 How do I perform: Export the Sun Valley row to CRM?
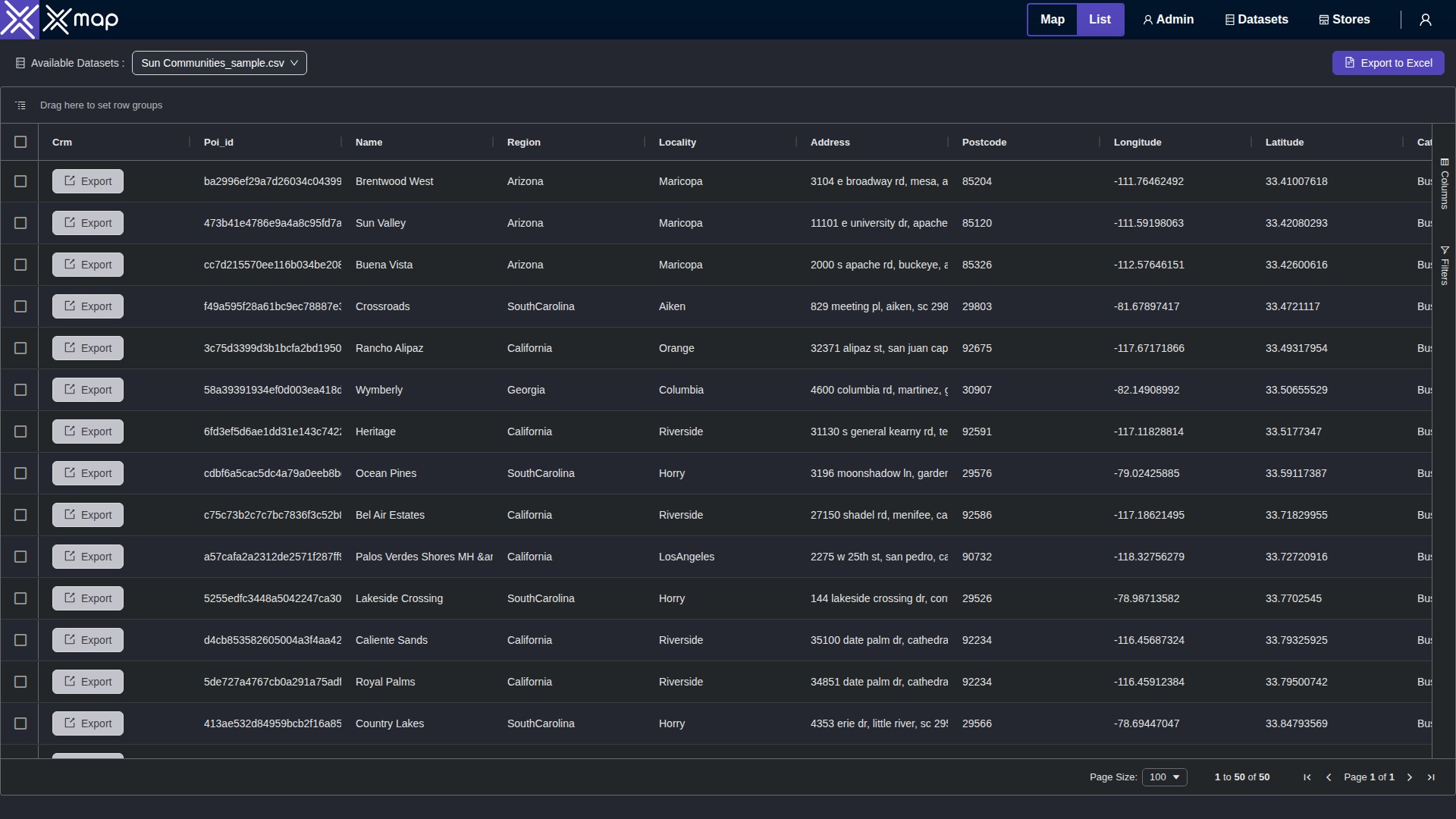point(88,223)
